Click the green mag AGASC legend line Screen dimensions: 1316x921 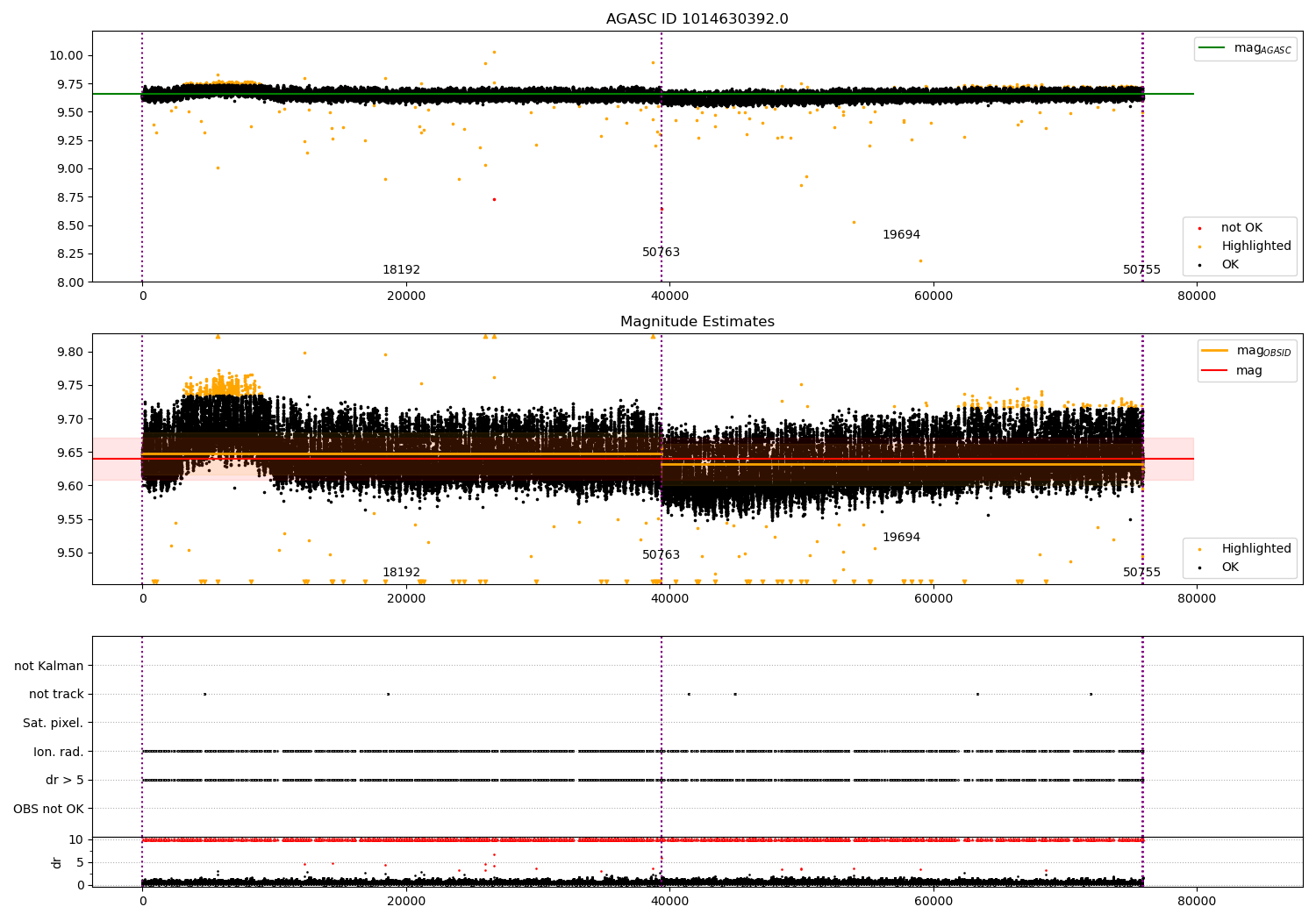coord(1212,48)
